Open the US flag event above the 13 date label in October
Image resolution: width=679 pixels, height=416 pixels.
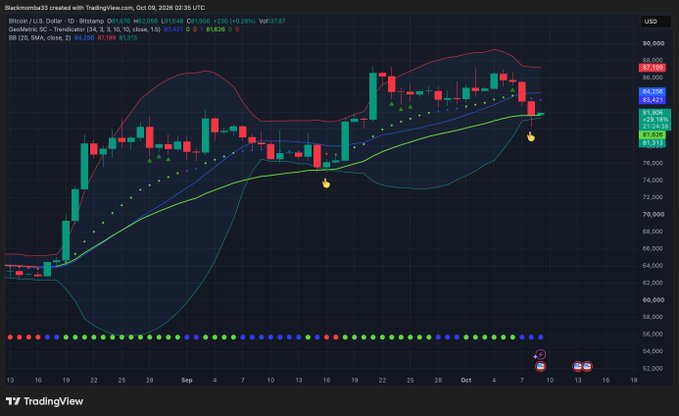click(x=577, y=366)
